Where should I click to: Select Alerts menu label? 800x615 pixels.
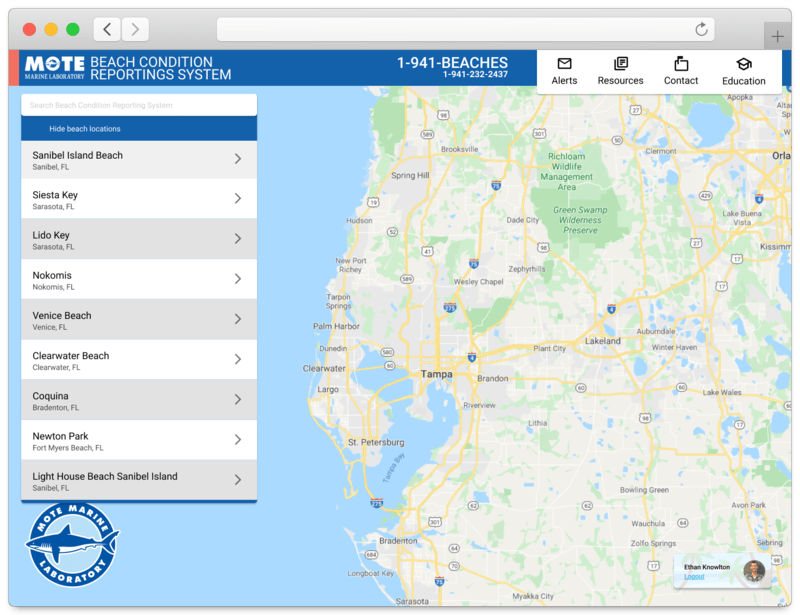click(564, 81)
